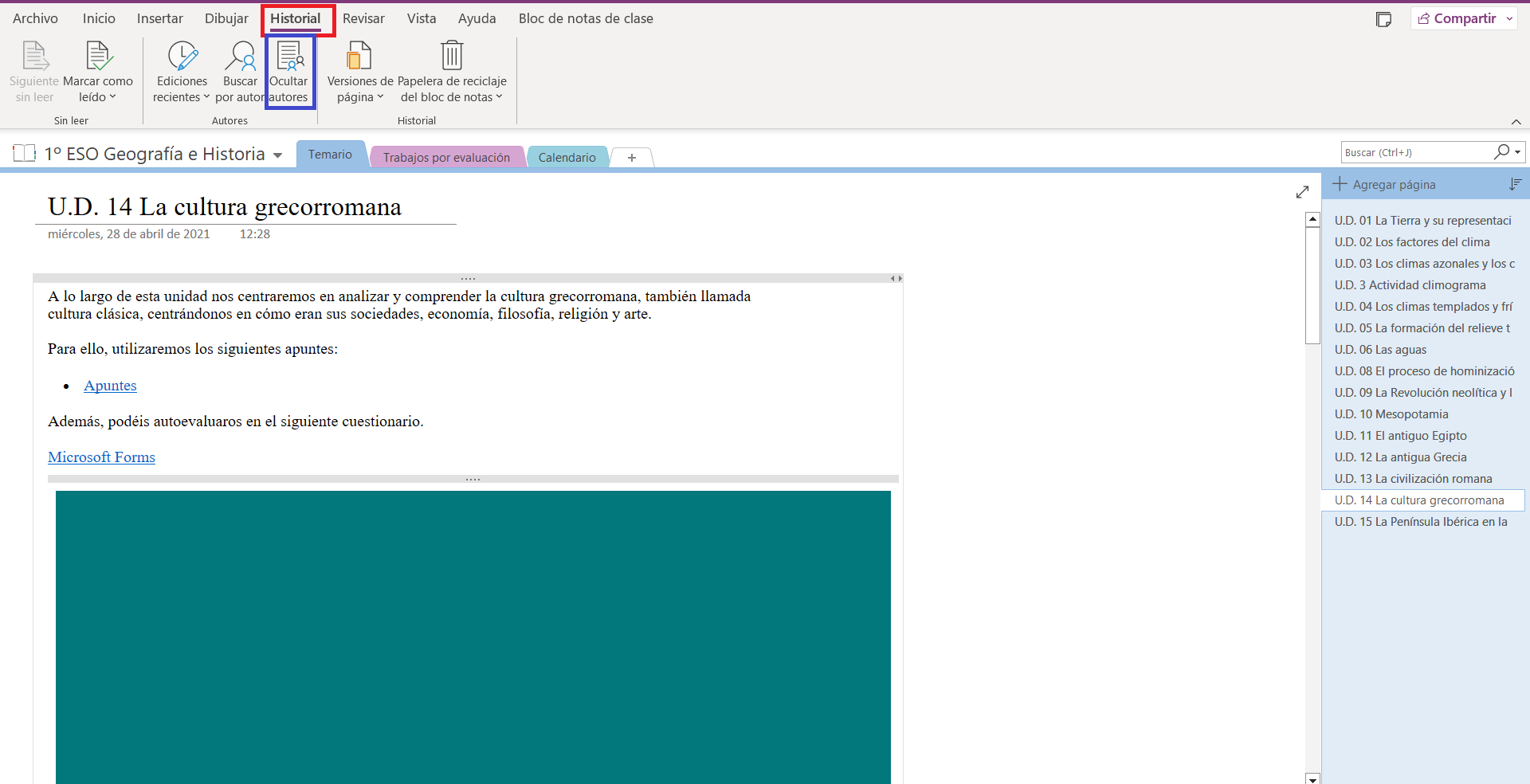
Task: Open Versiones de página
Action: point(359,73)
